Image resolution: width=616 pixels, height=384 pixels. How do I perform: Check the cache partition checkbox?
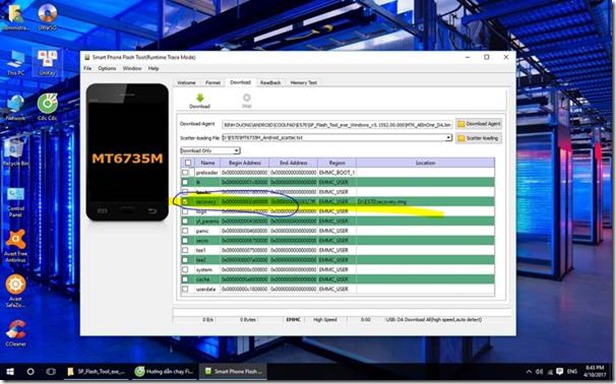click(185, 279)
